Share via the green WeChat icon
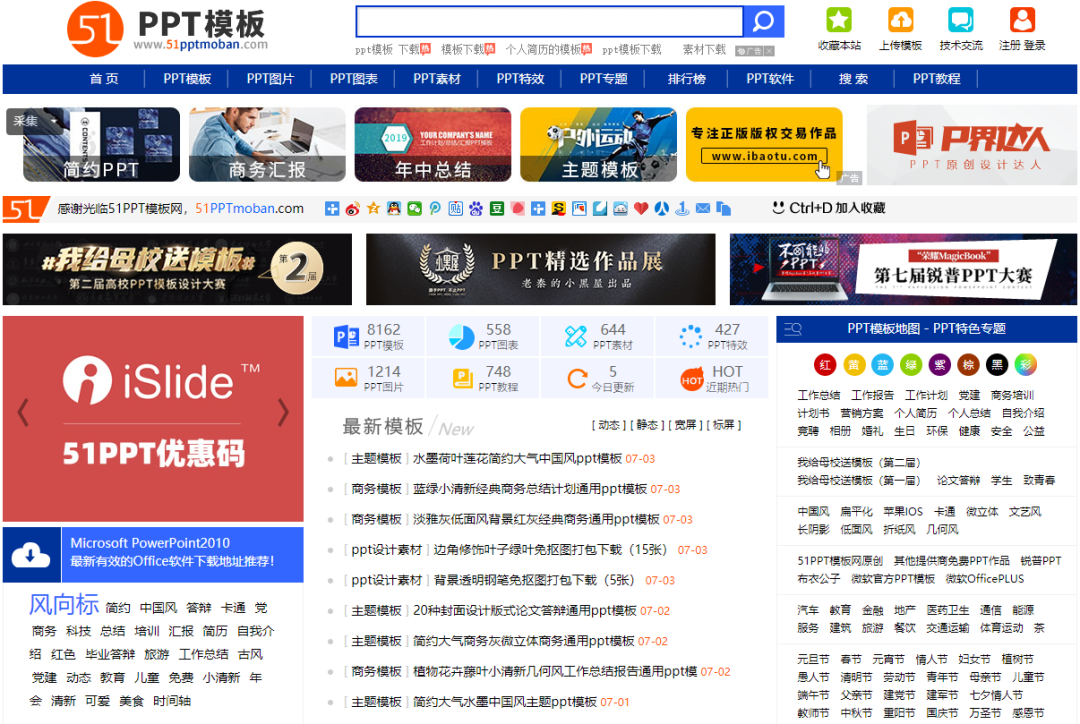Image resolution: width=1080 pixels, height=724 pixels. point(415,209)
